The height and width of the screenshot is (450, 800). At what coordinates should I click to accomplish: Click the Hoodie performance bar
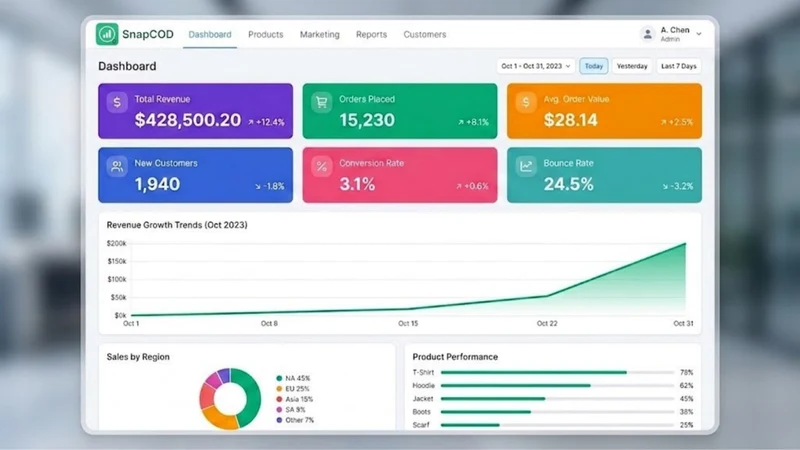click(x=557, y=386)
